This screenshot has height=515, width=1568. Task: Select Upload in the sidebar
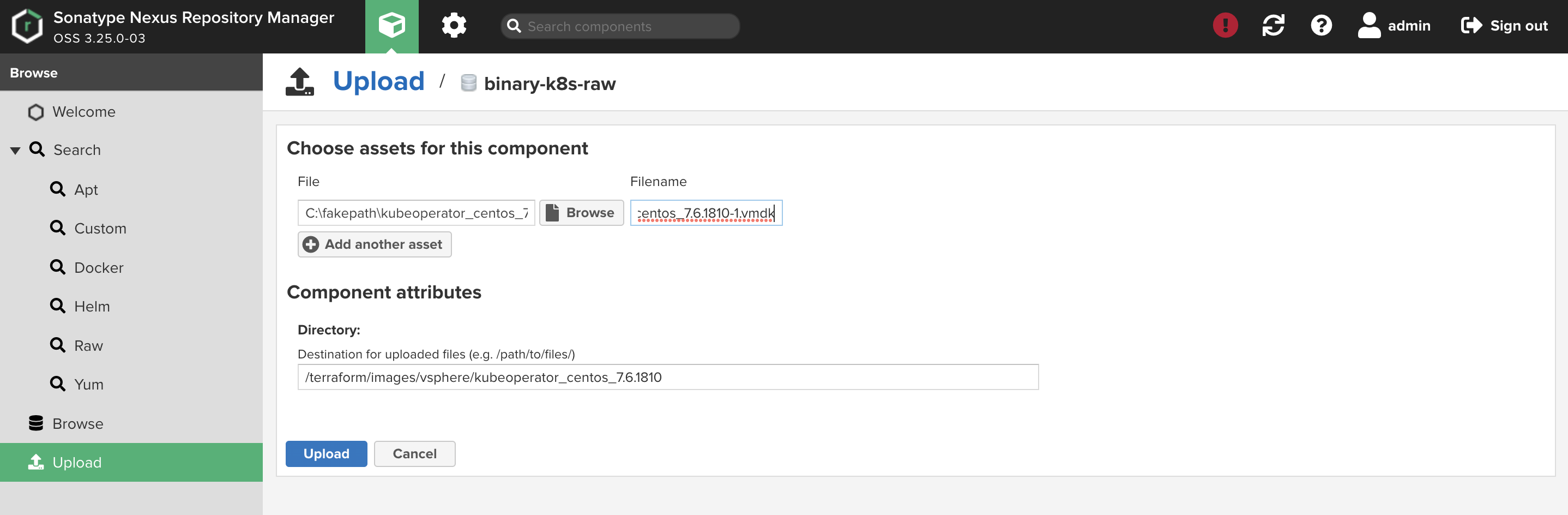[131, 462]
